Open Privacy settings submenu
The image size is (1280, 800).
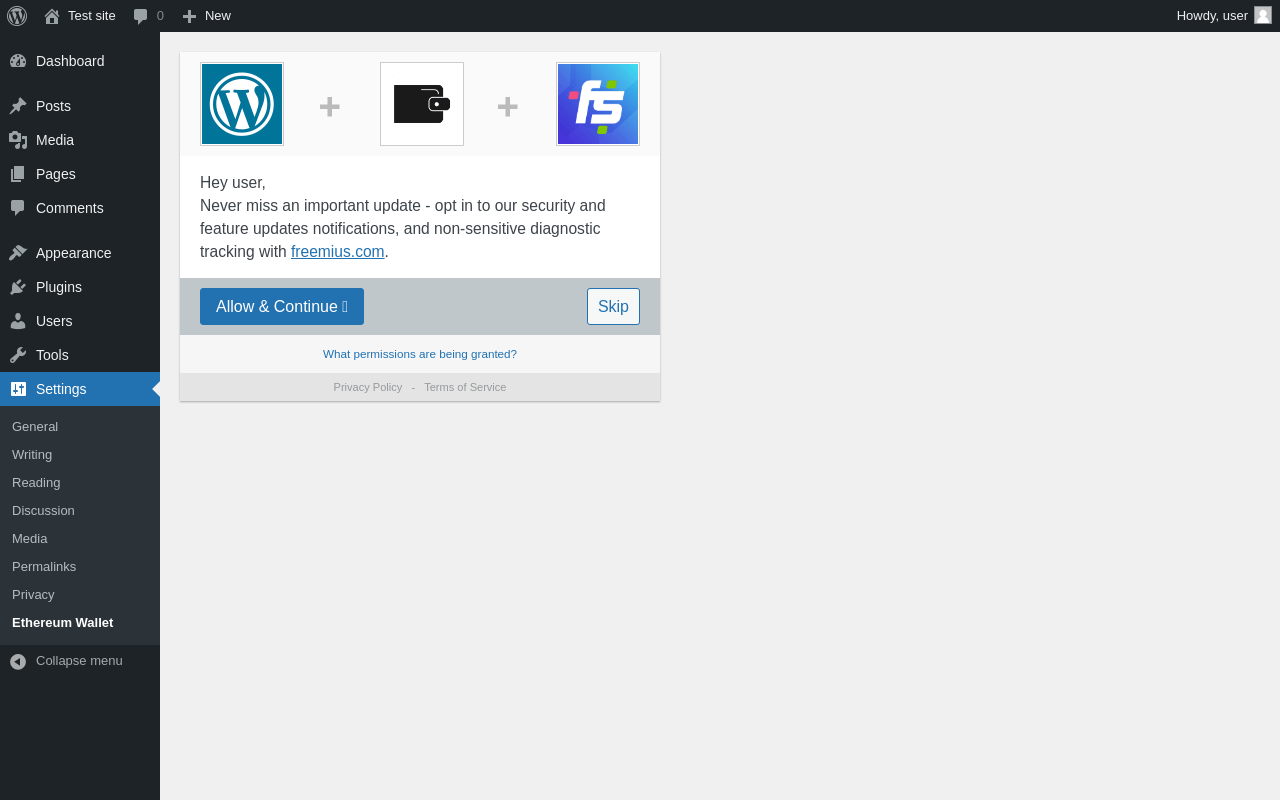[x=80, y=595]
